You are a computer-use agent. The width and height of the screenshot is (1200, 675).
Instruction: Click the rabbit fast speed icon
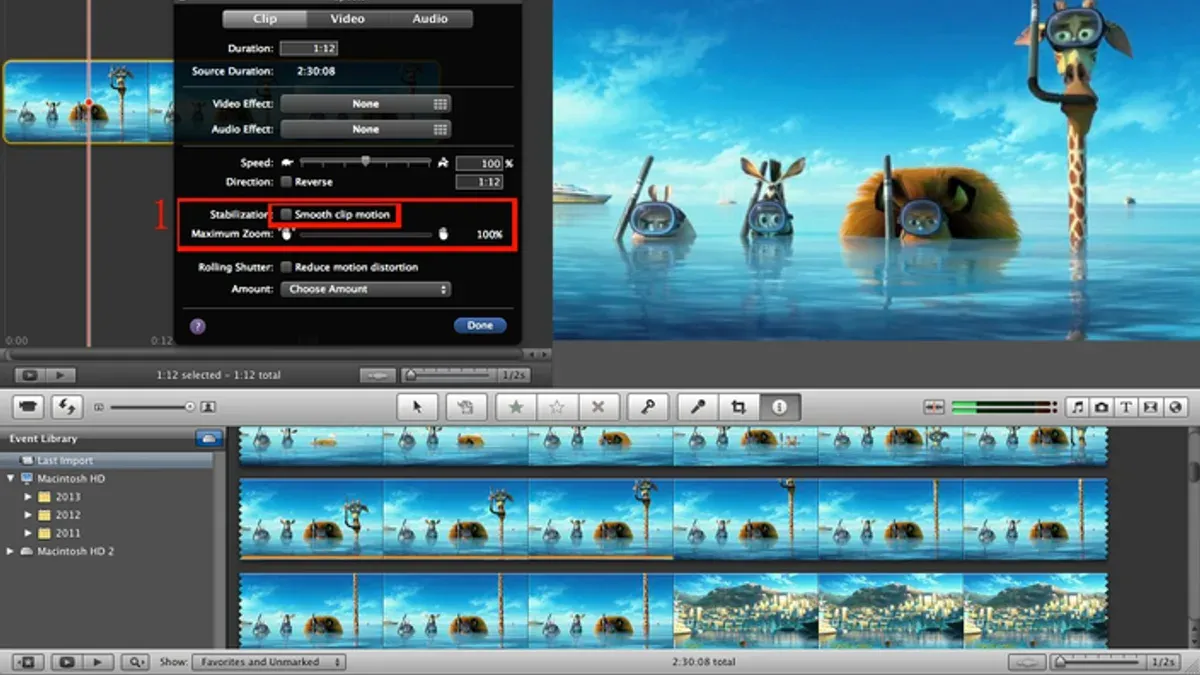(x=444, y=162)
